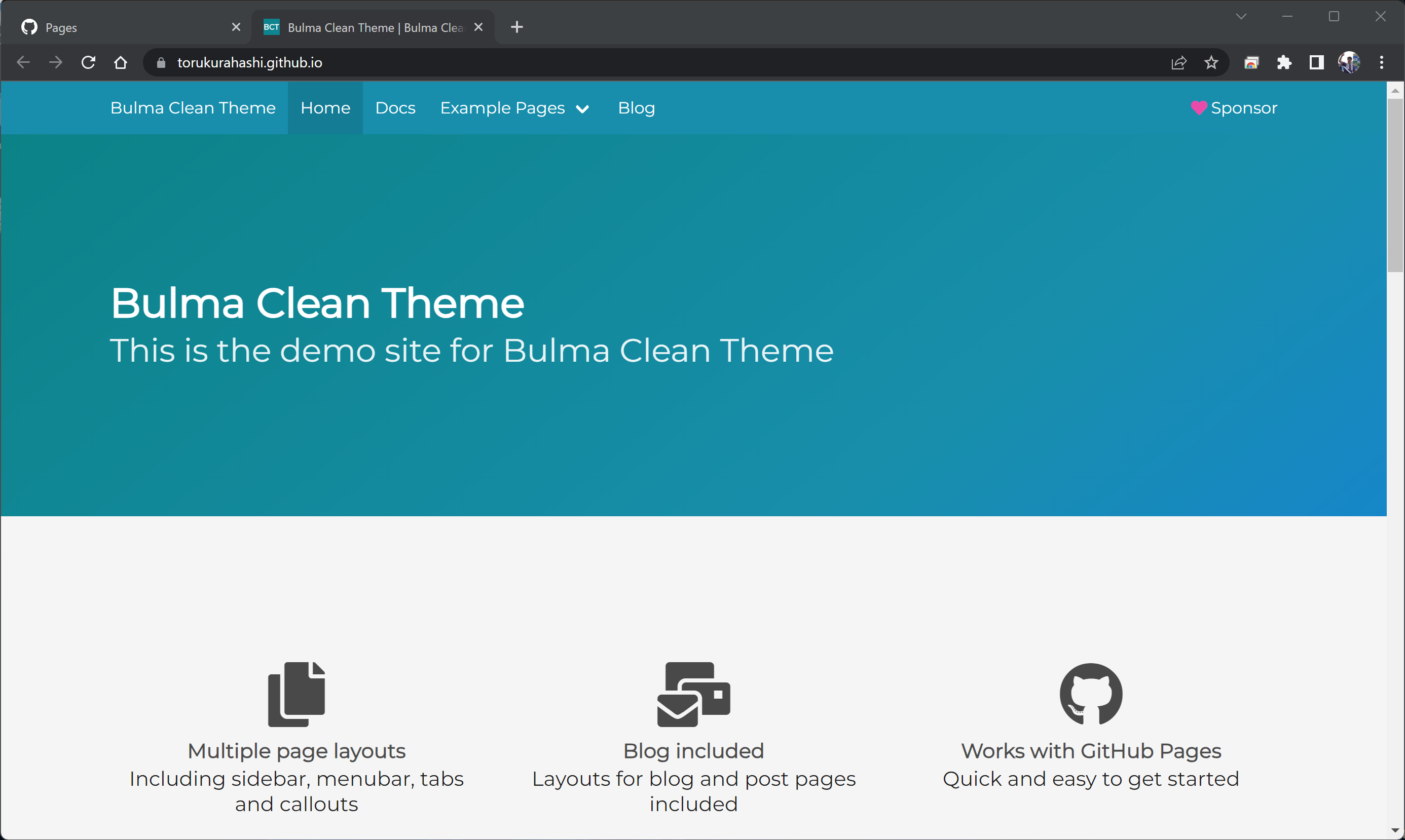Open the Home navbar item
Screen dimensions: 1405x840
tap(325, 107)
